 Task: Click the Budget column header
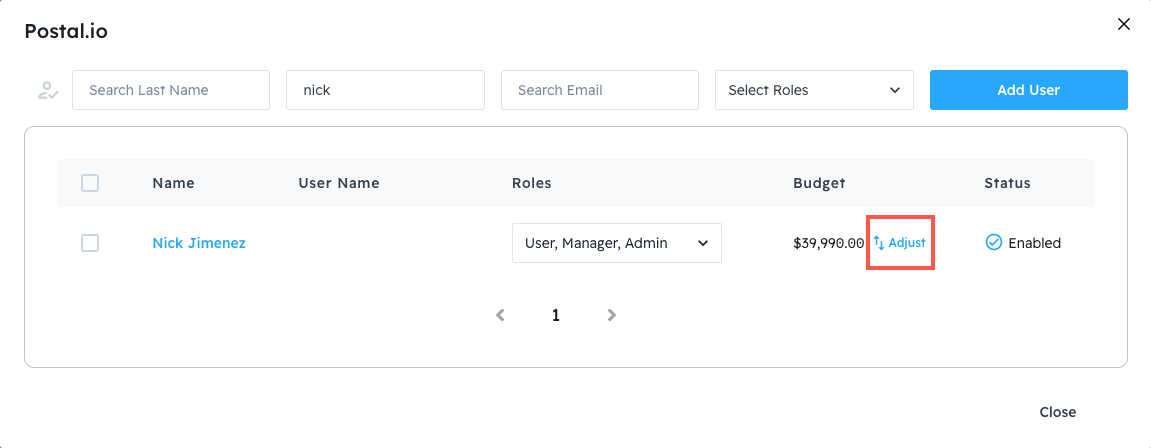(819, 183)
